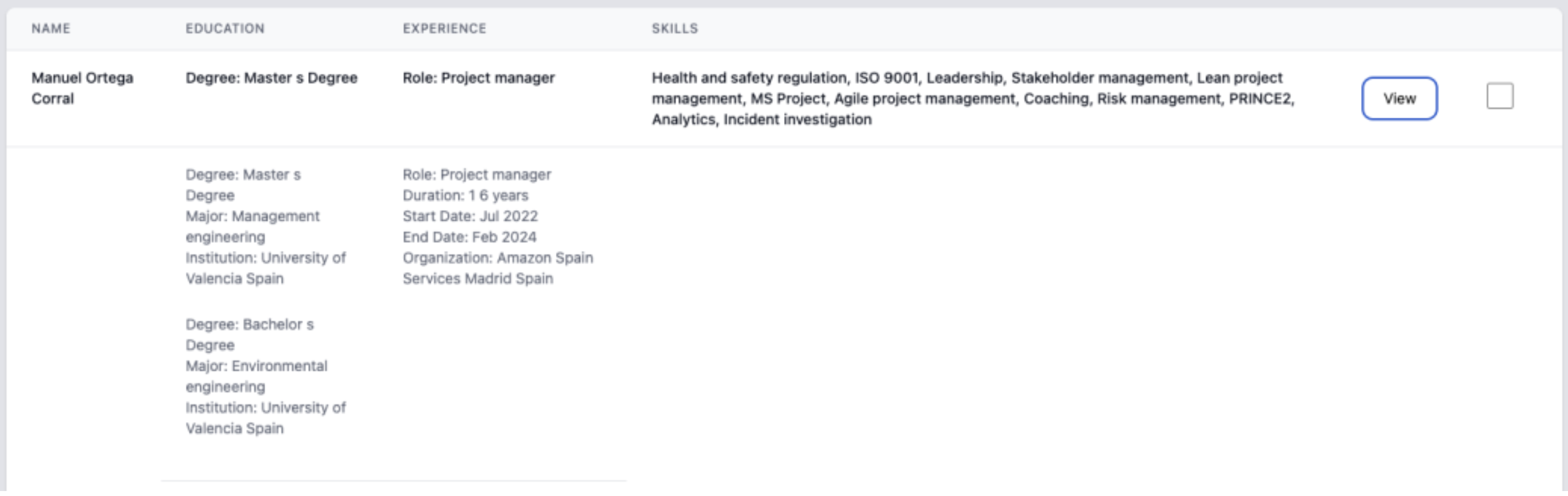This screenshot has width=1568, height=496.
Task: Click the bold 'Role: Project manager' summary
Action: tap(478, 78)
